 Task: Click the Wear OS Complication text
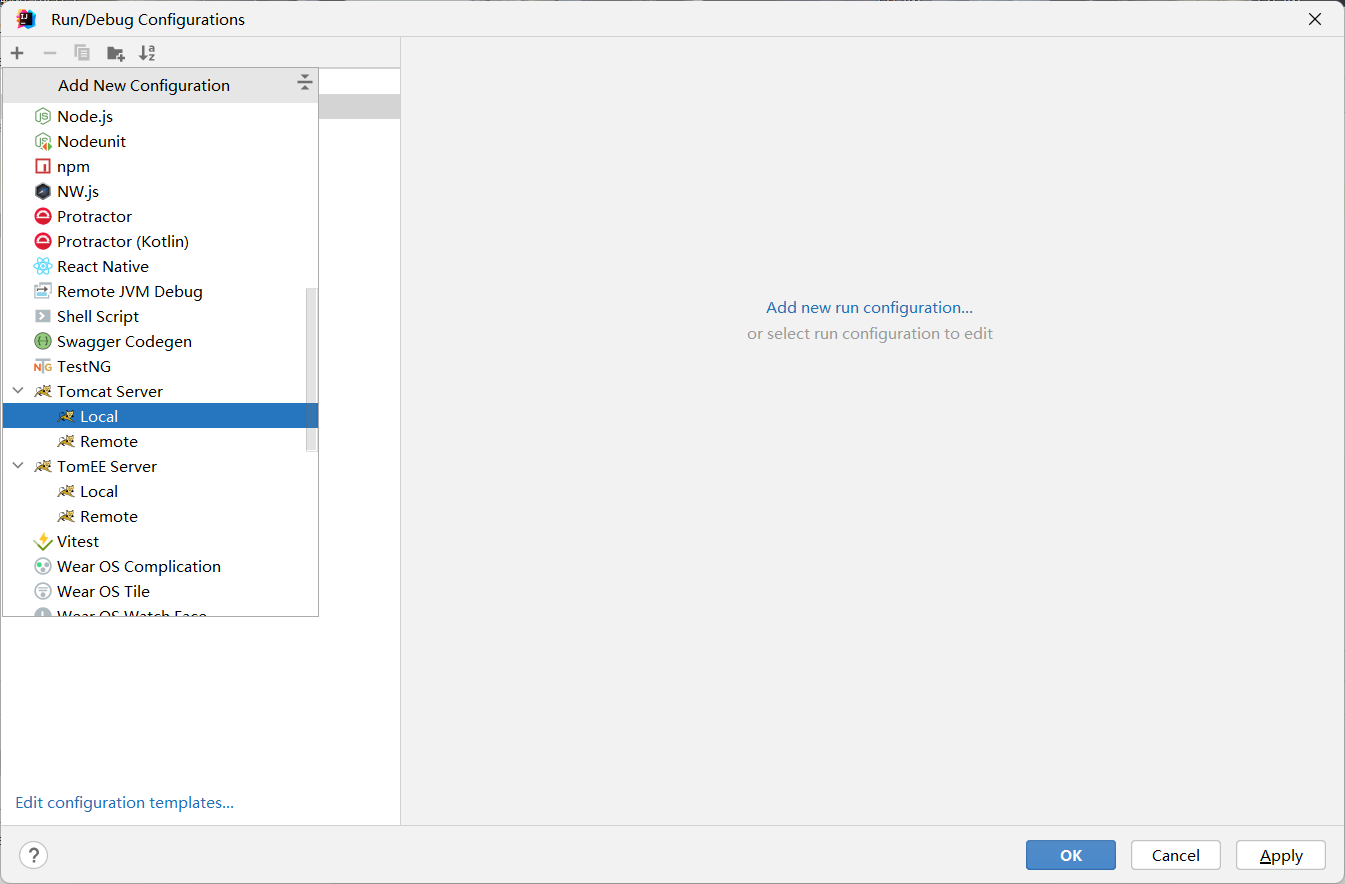pos(139,566)
